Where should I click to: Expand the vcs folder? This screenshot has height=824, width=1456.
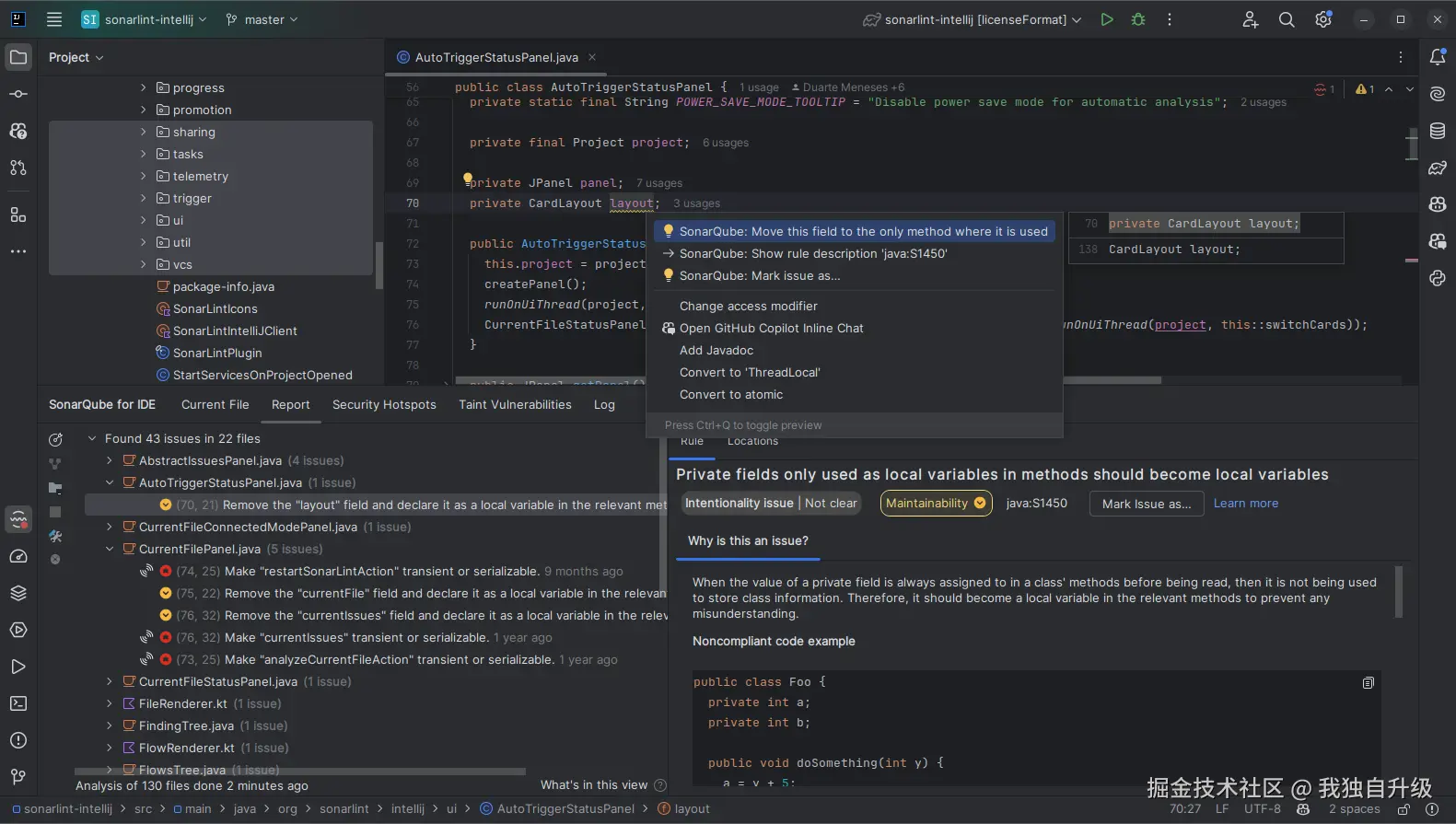144,264
